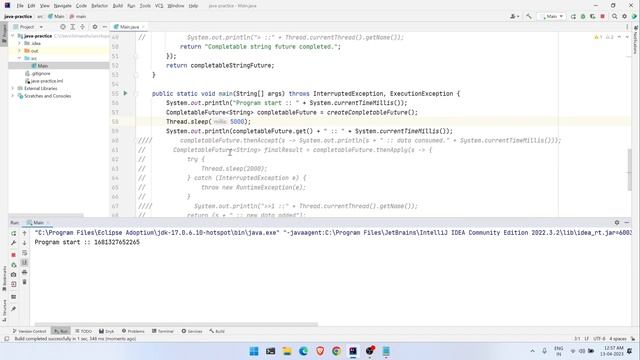Screen dimensions: 640x360
Task: Click the Run console horizontal scrollbar
Action: coord(176,324)
